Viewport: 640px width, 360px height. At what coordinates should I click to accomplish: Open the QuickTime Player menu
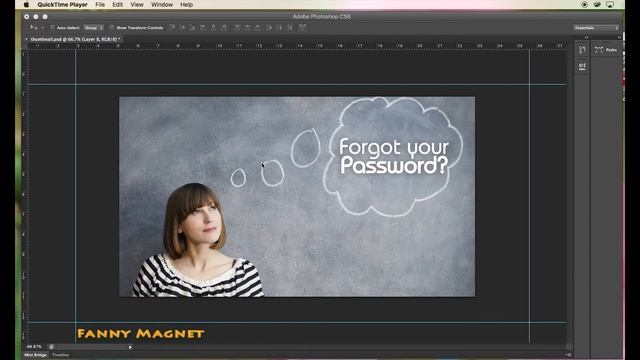point(62,4)
